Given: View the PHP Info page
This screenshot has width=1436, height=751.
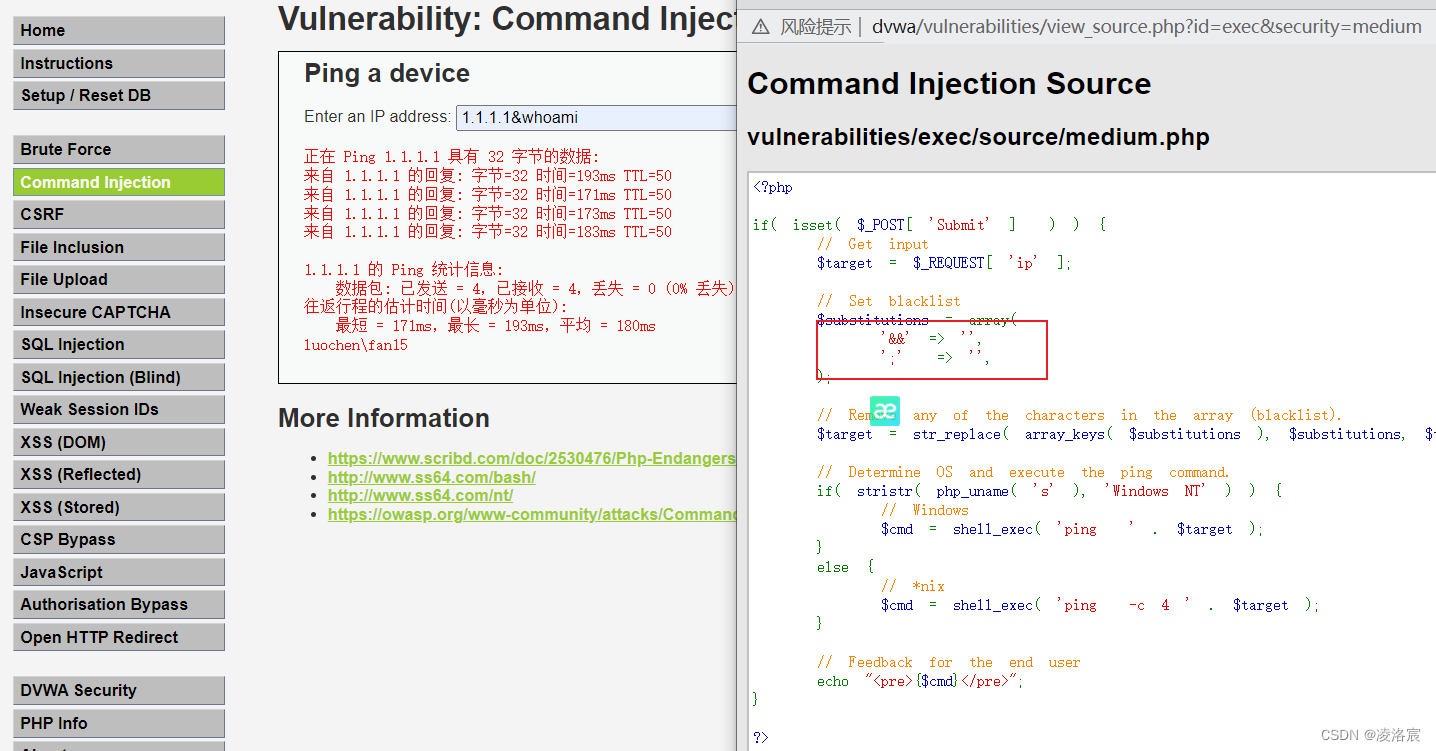Looking at the screenshot, I should pos(118,722).
